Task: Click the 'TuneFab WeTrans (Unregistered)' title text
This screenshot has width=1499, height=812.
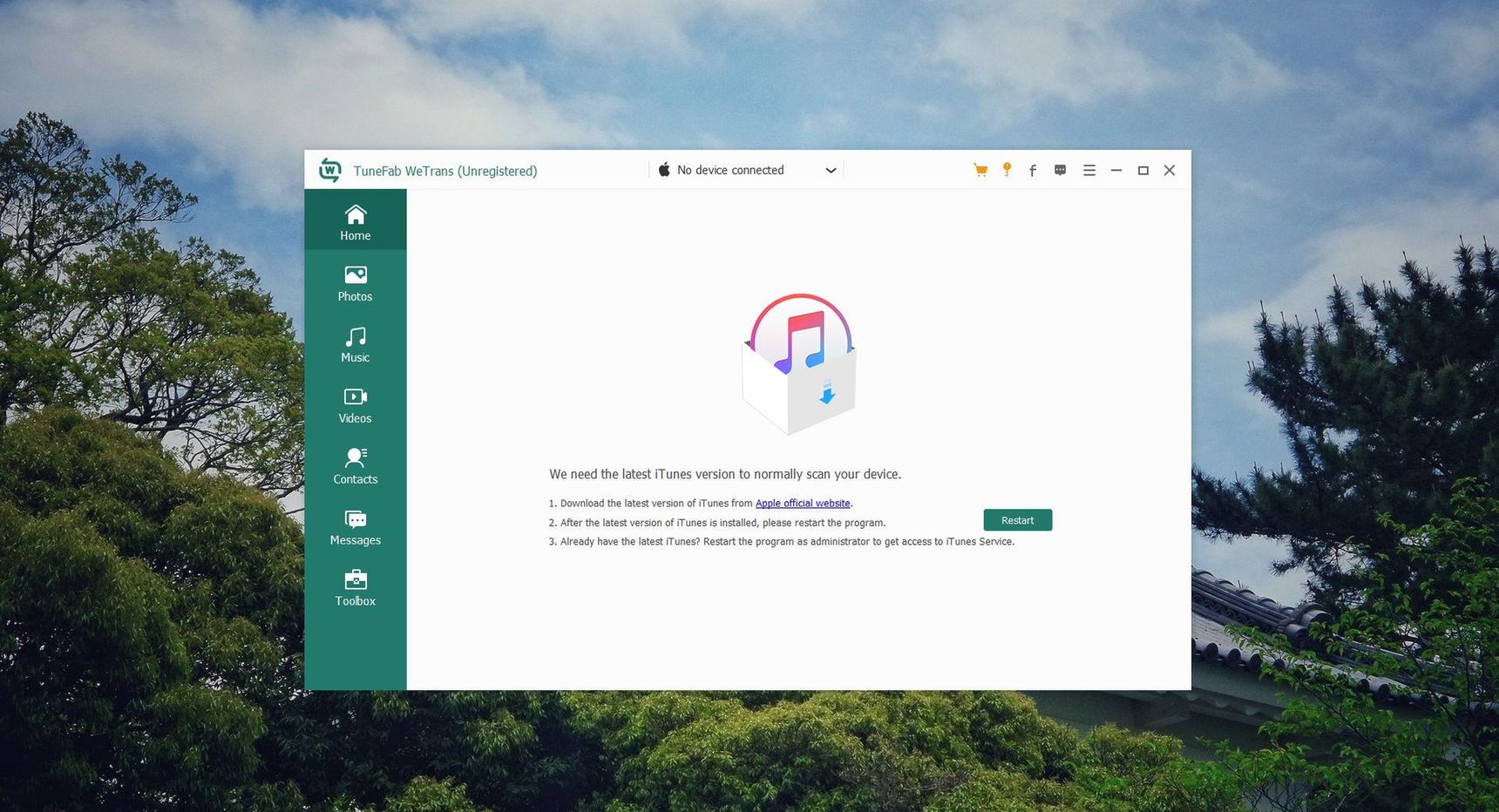Action: pos(445,171)
